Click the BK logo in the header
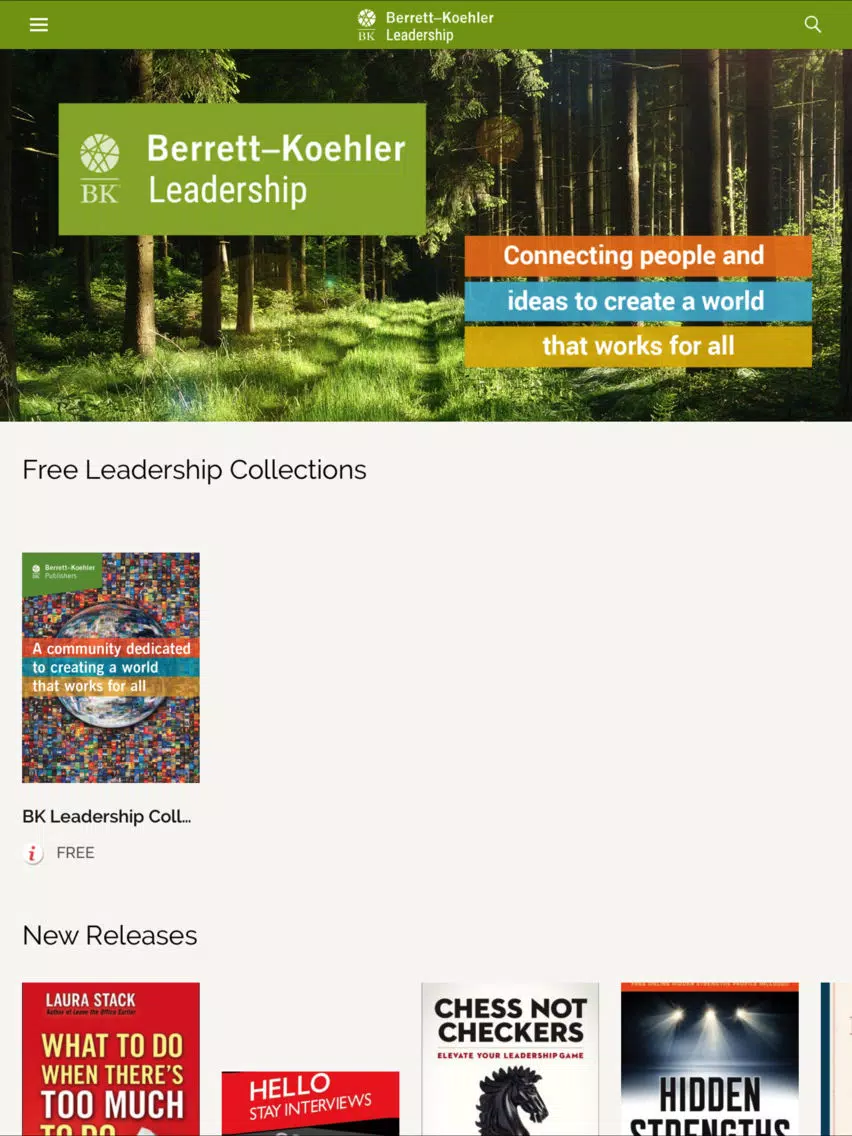Screen dimensions: 852x1136 tap(367, 25)
